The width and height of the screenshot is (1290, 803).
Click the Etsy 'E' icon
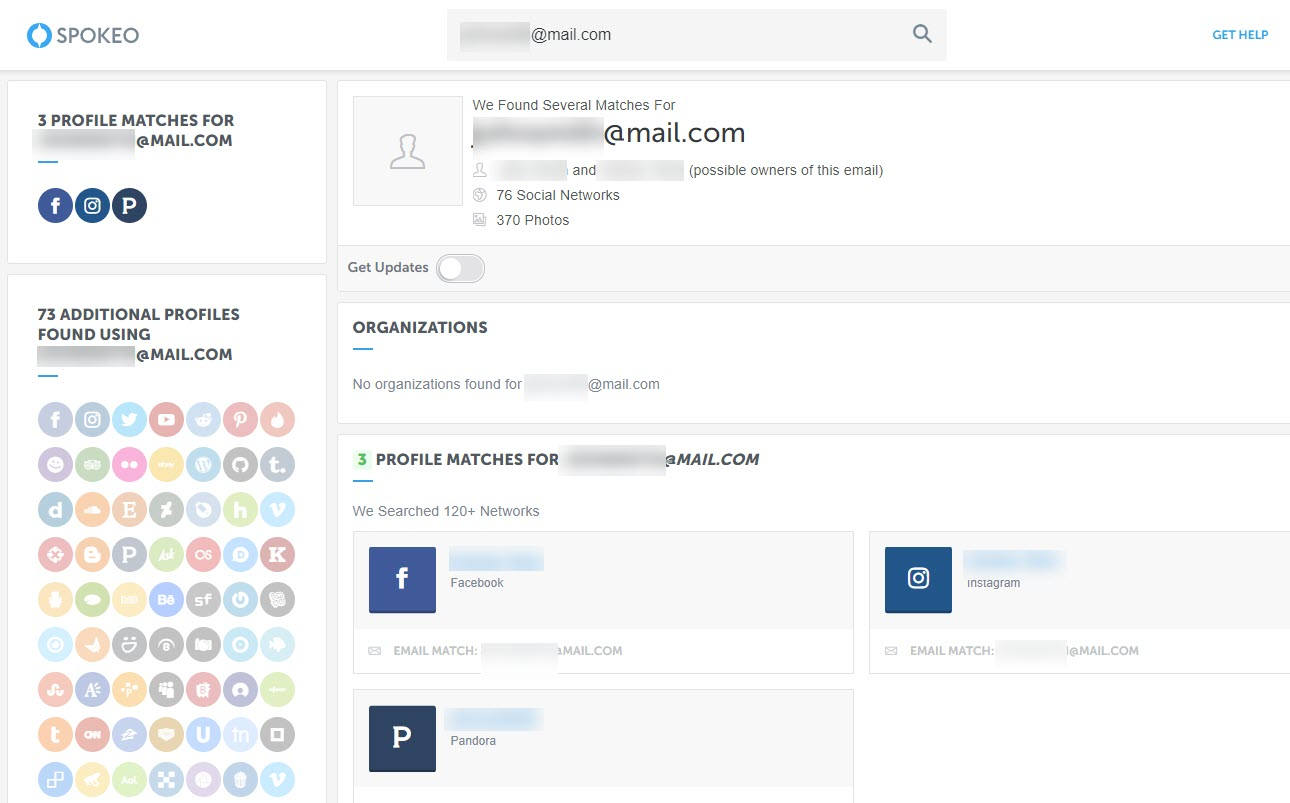(129, 510)
